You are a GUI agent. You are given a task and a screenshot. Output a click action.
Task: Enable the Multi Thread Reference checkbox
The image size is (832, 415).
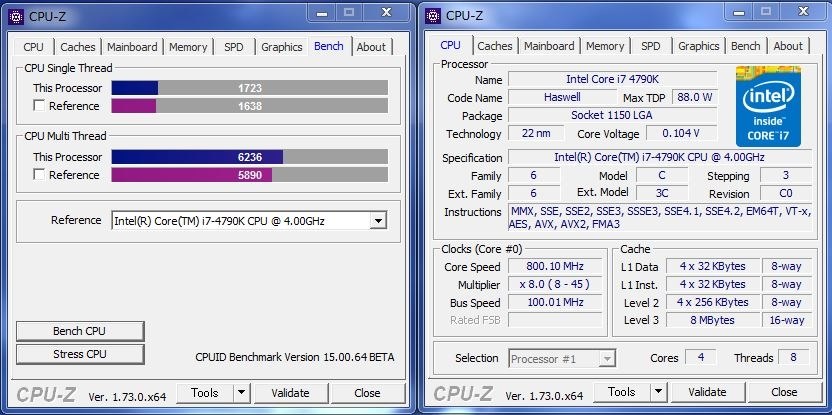tap(39, 175)
